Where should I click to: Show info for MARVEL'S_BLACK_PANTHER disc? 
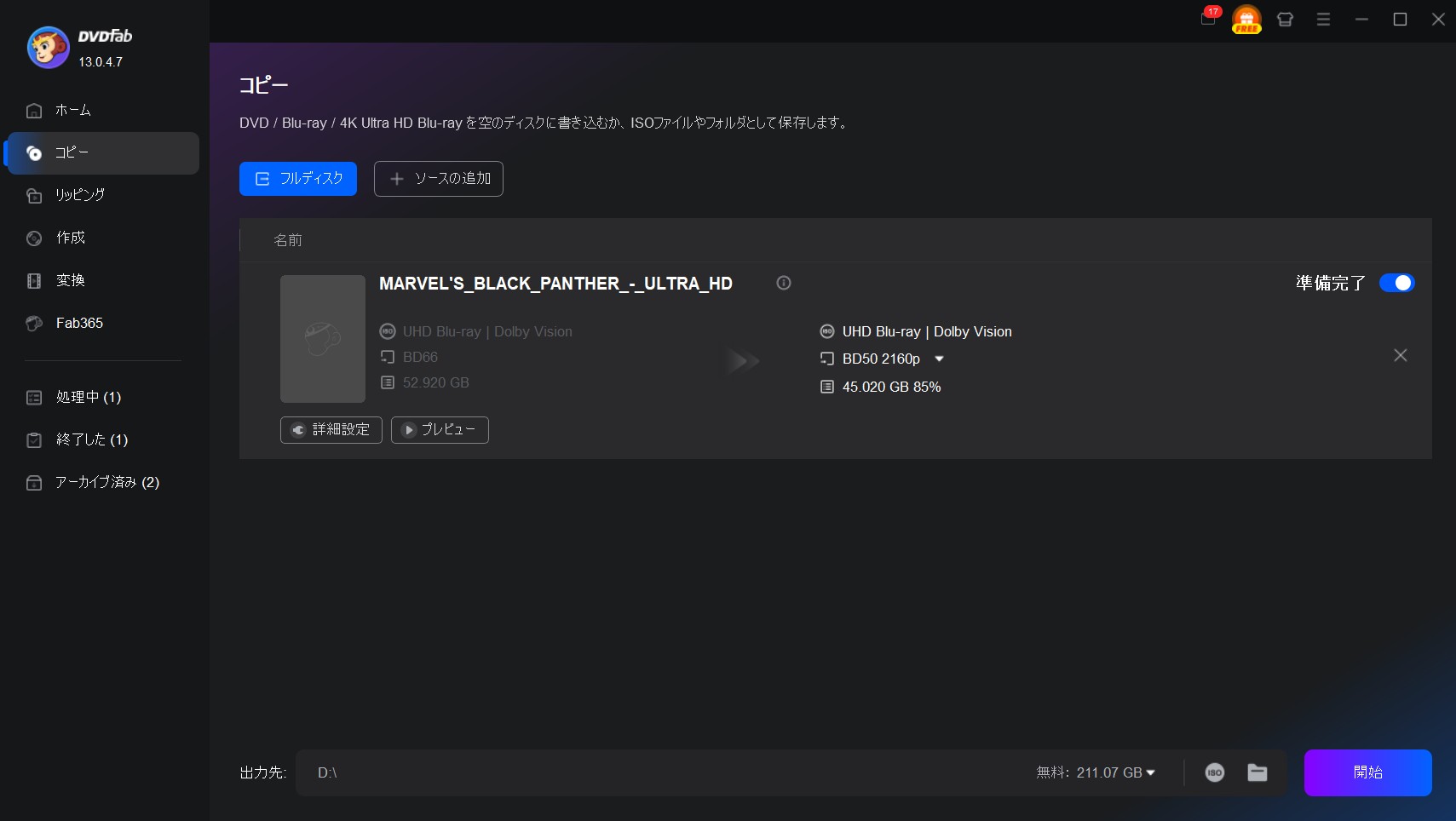784,283
